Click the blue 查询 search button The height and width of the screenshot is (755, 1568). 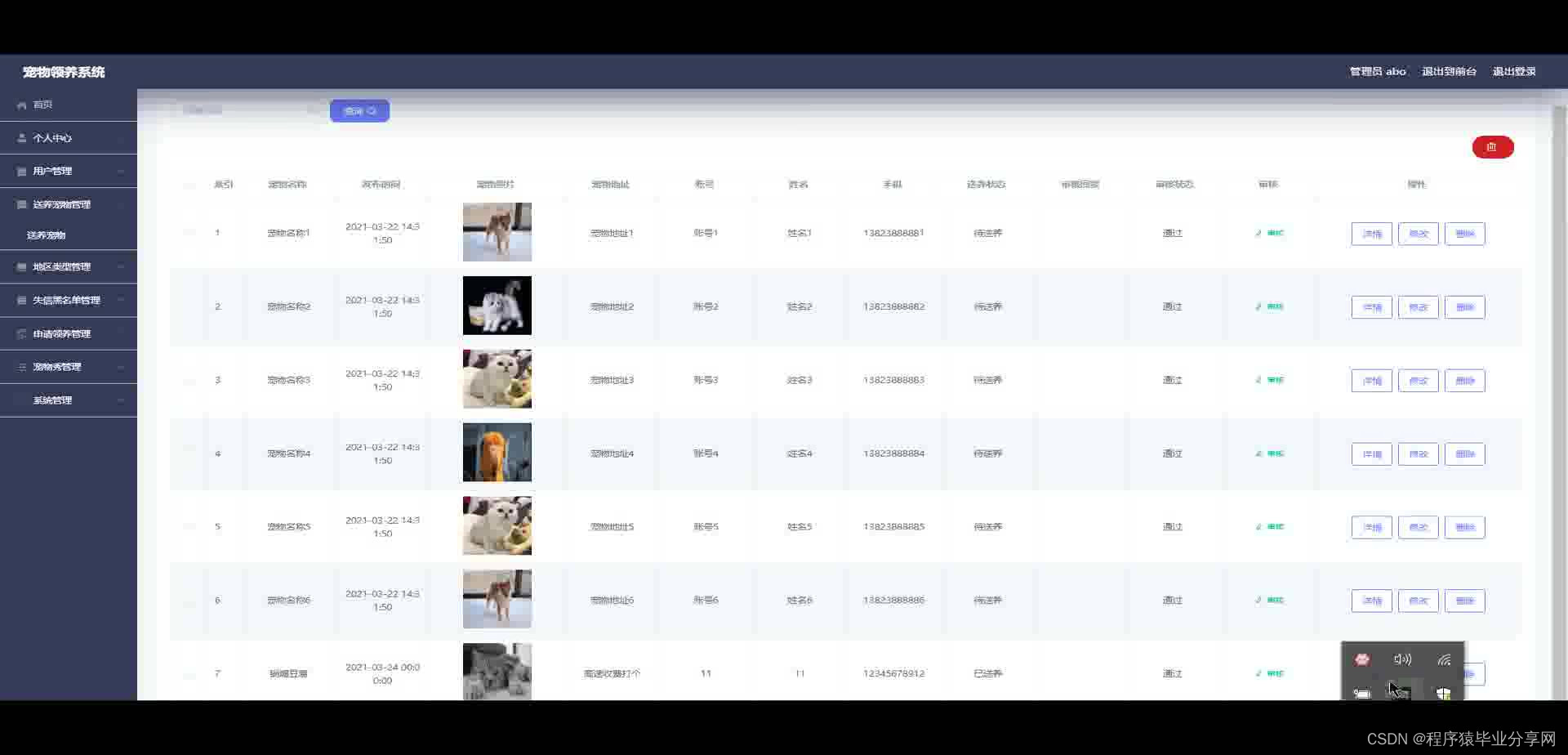[359, 111]
